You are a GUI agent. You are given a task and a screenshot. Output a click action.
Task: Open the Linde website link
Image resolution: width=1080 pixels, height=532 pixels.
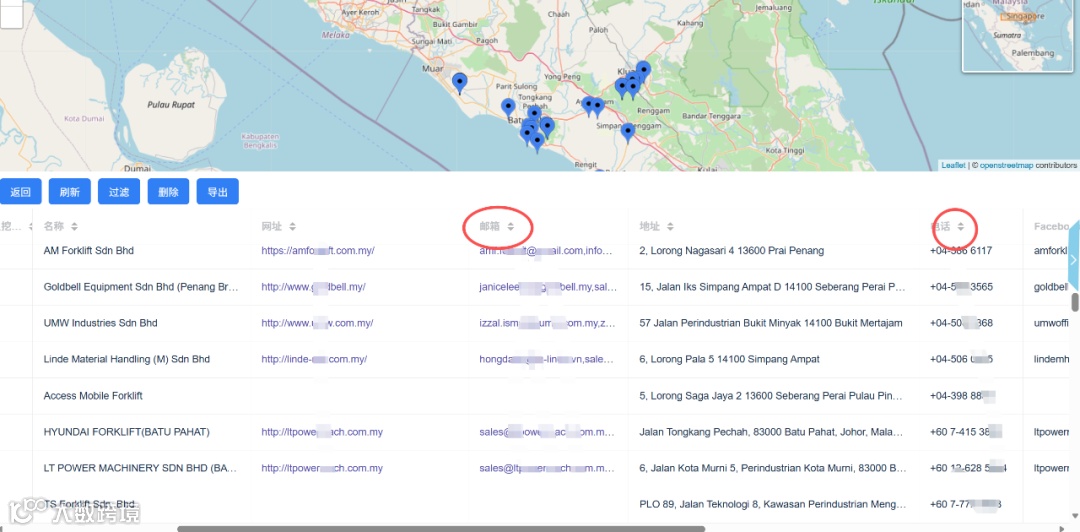click(x=314, y=359)
